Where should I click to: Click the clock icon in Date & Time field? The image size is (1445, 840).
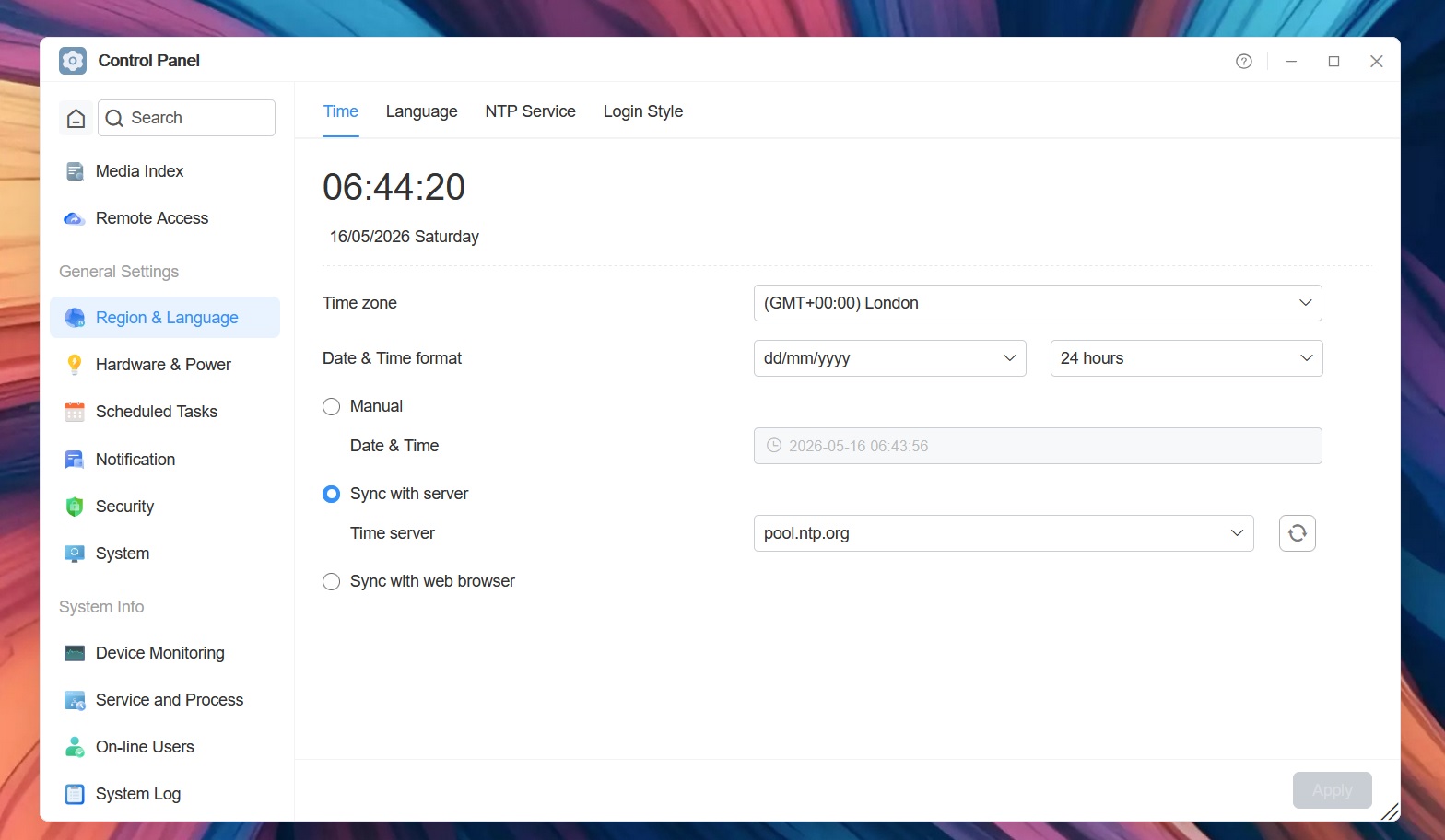click(774, 446)
